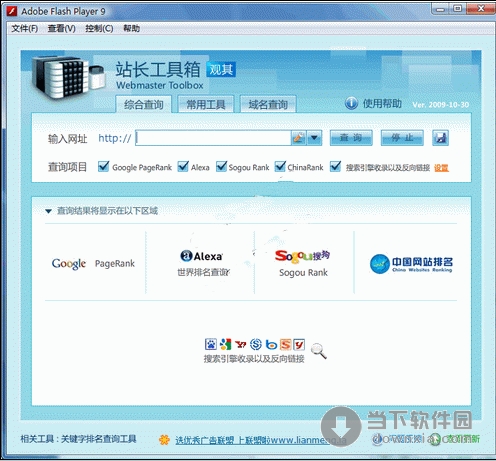The height and width of the screenshot is (461, 496).
Task: Click the Adobe Flash Player title icon
Action: pyautogui.click(x=12, y=11)
